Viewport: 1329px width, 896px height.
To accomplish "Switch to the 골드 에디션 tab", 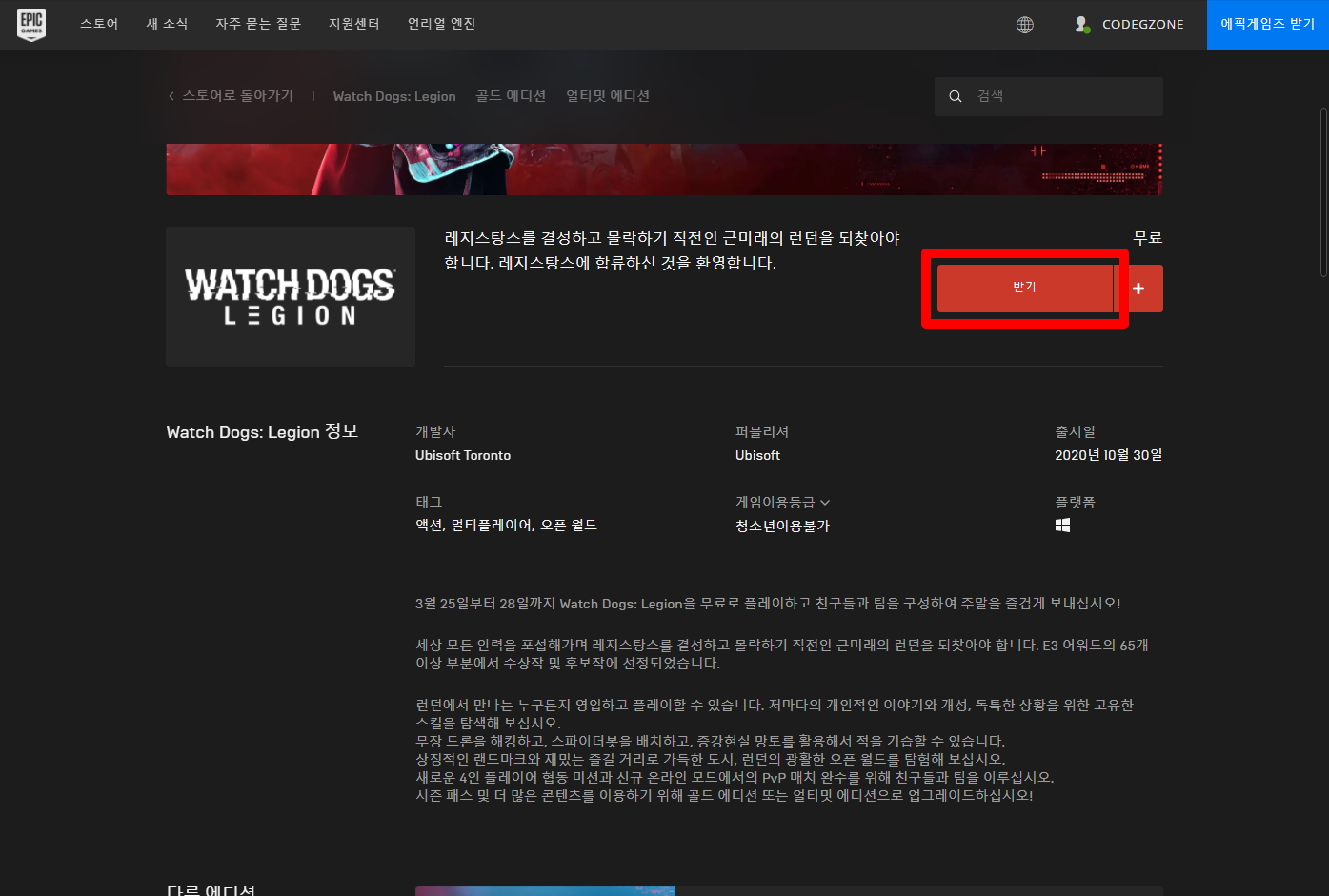I will point(511,96).
